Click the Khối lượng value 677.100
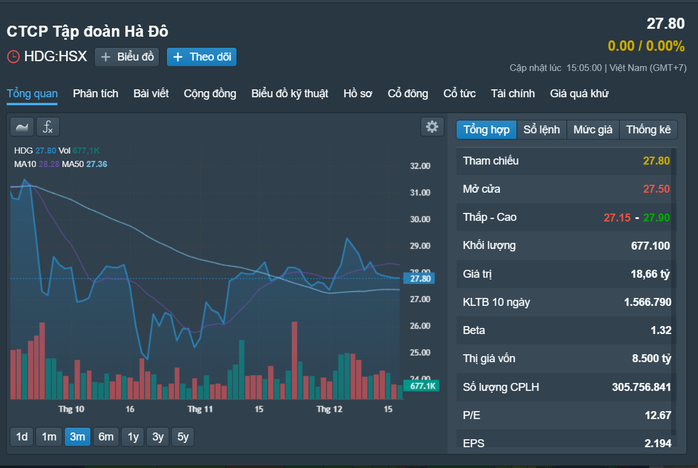This screenshot has width=698, height=468. coord(650,246)
